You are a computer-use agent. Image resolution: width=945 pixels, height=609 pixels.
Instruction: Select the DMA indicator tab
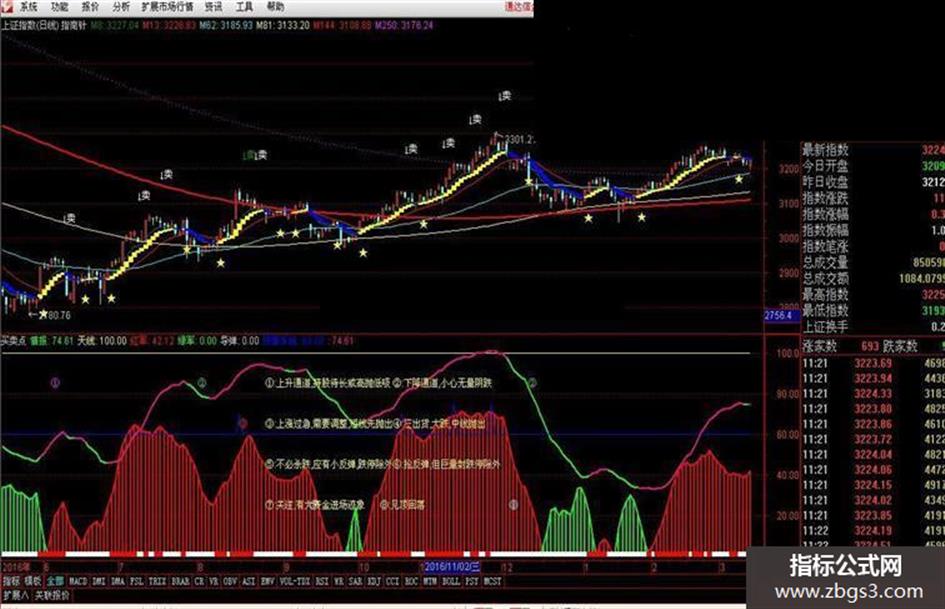(x=118, y=581)
